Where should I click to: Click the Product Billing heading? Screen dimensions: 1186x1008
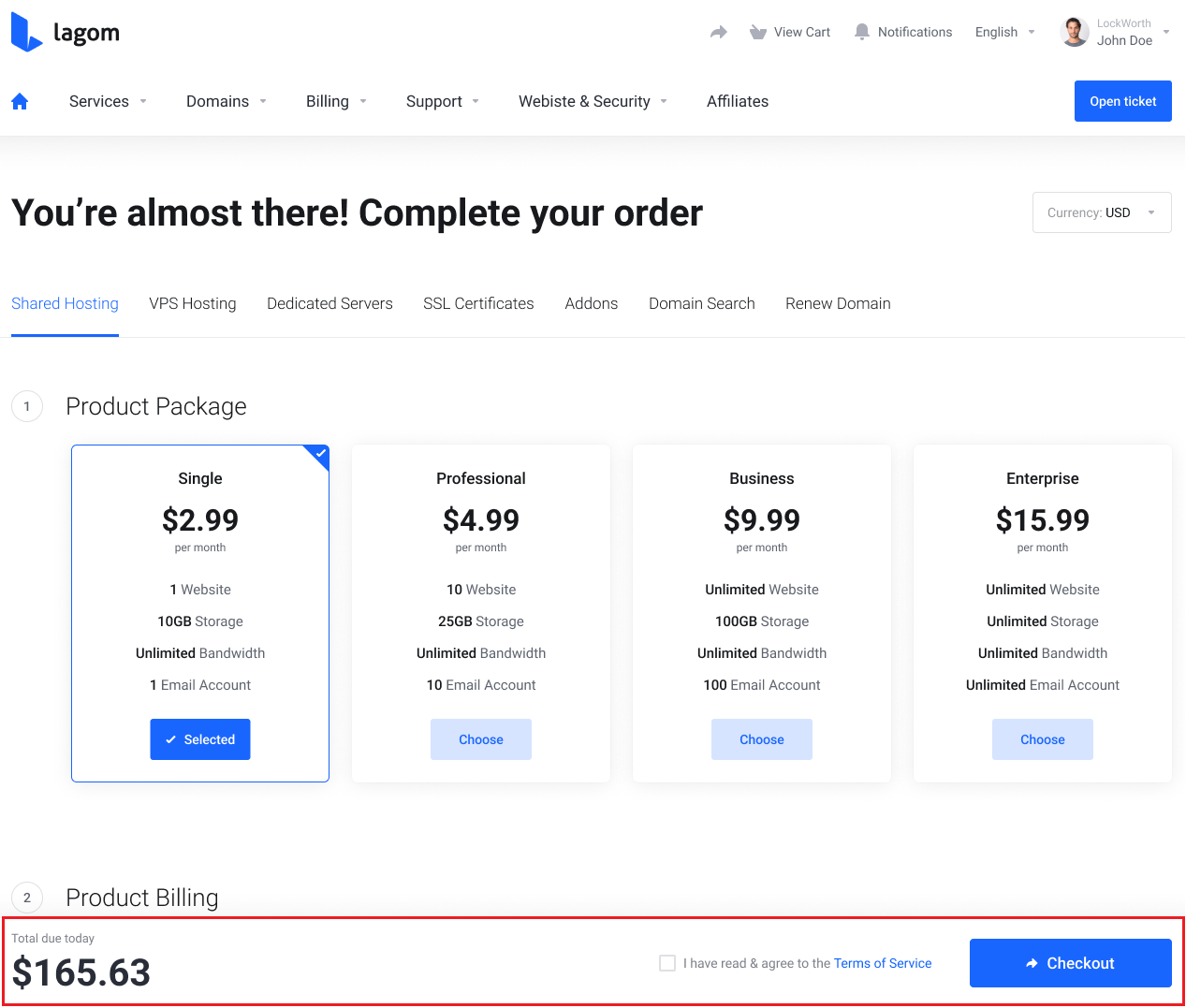(x=142, y=898)
